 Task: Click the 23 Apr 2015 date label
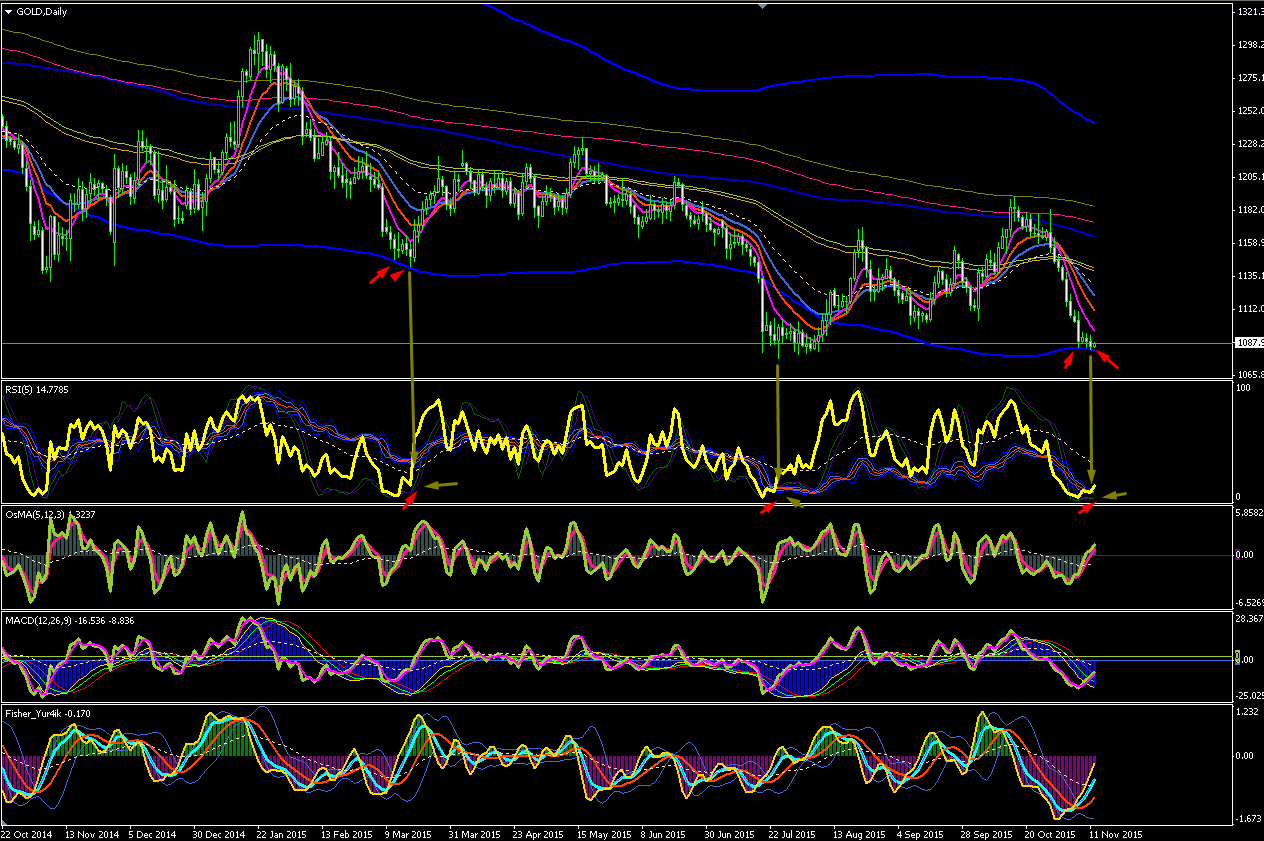click(537, 833)
